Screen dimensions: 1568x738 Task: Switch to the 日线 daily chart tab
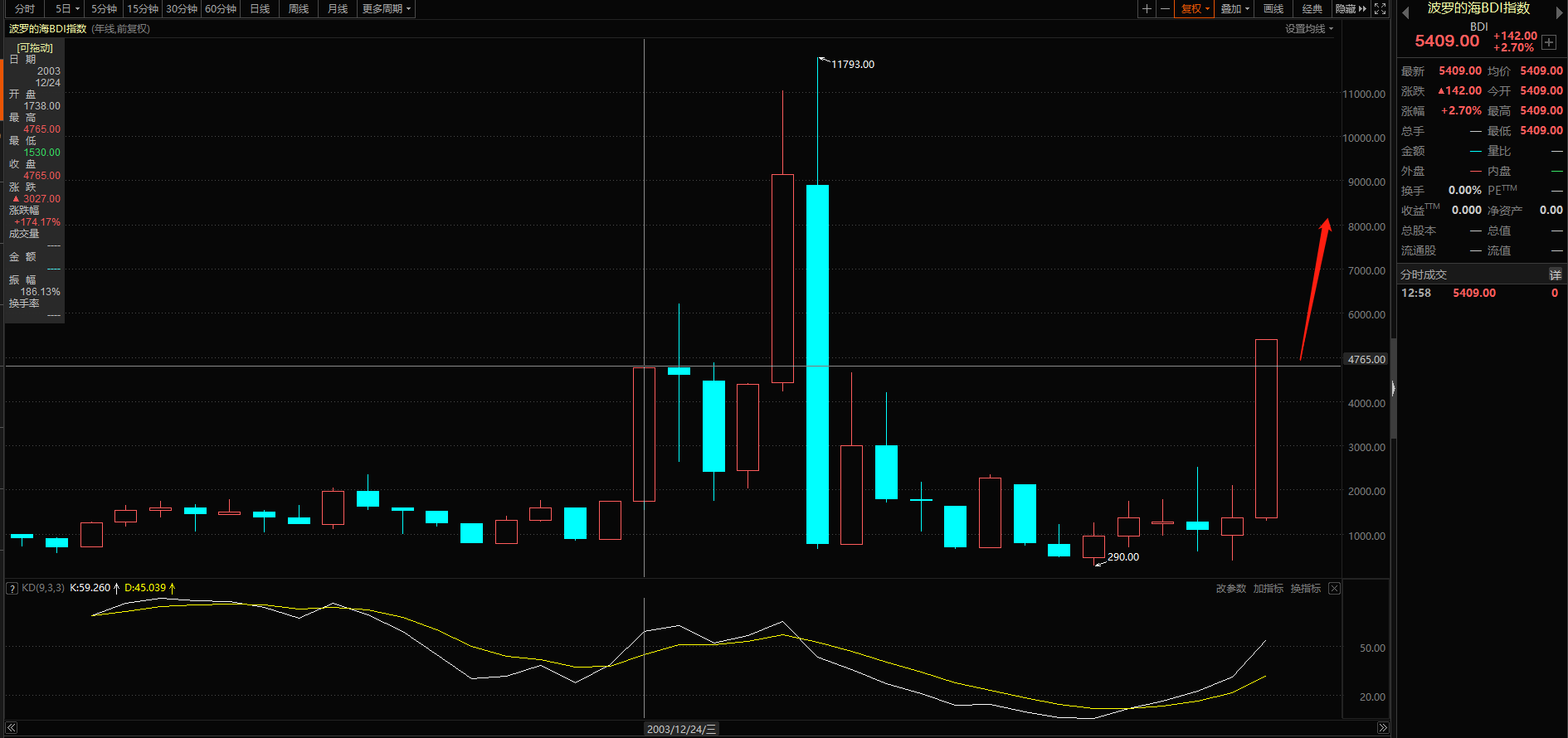coord(260,9)
